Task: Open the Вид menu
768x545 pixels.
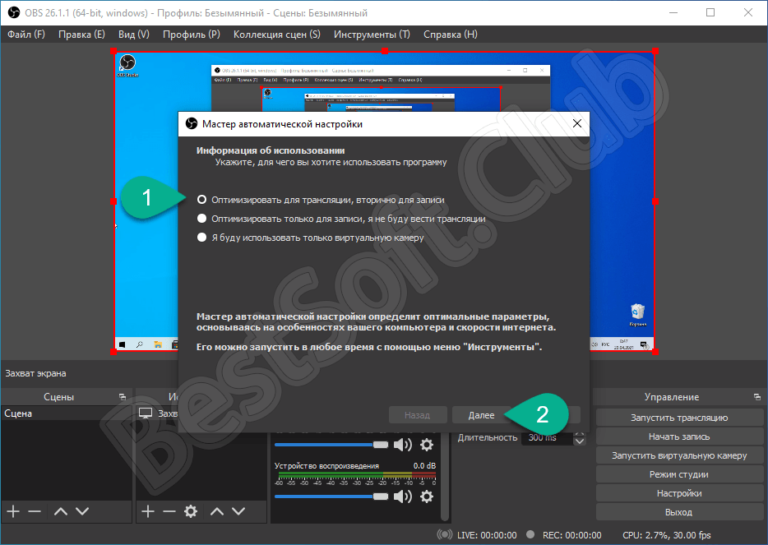Action: click(x=133, y=34)
